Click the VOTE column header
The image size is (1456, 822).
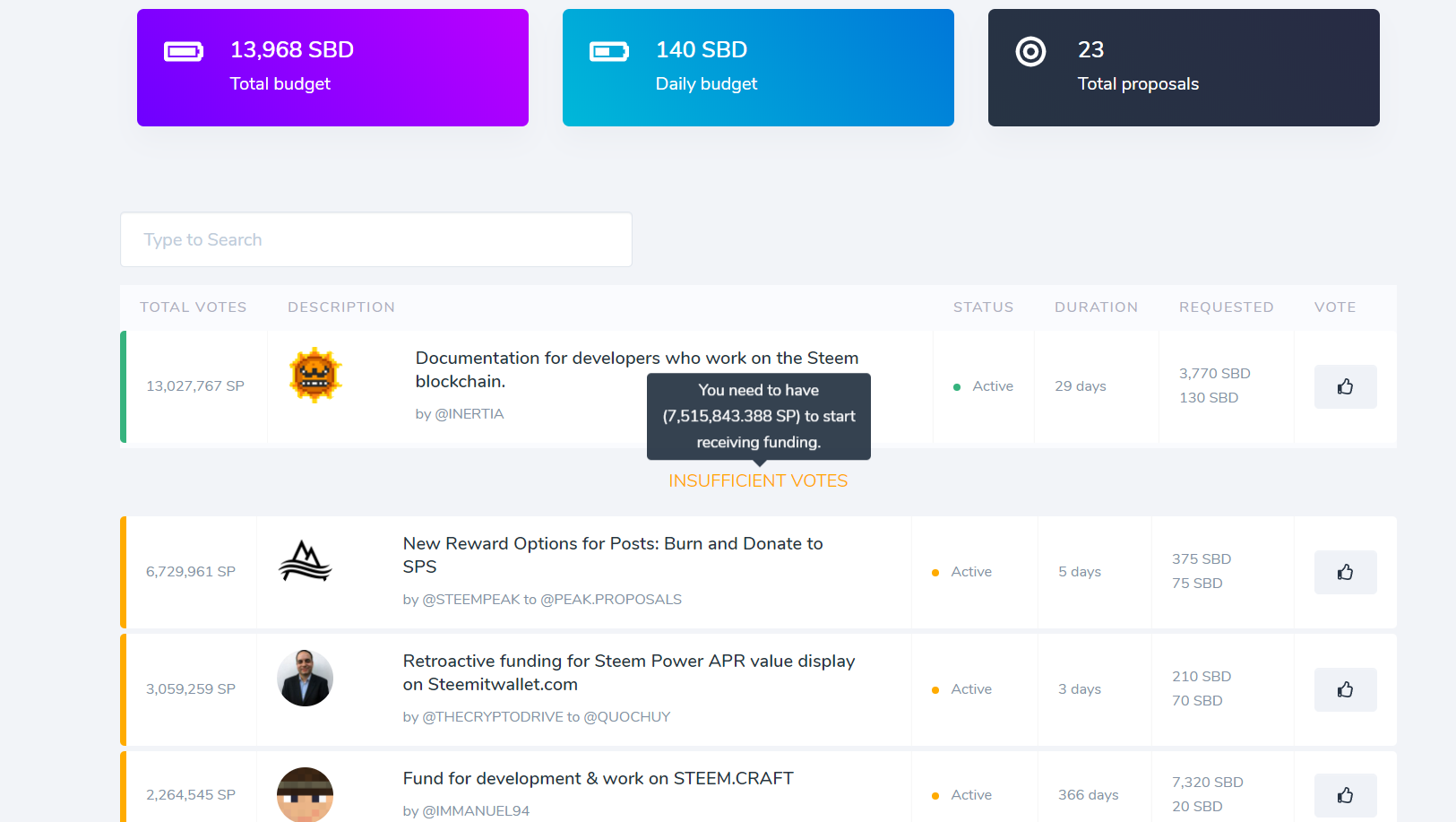[1335, 307]
